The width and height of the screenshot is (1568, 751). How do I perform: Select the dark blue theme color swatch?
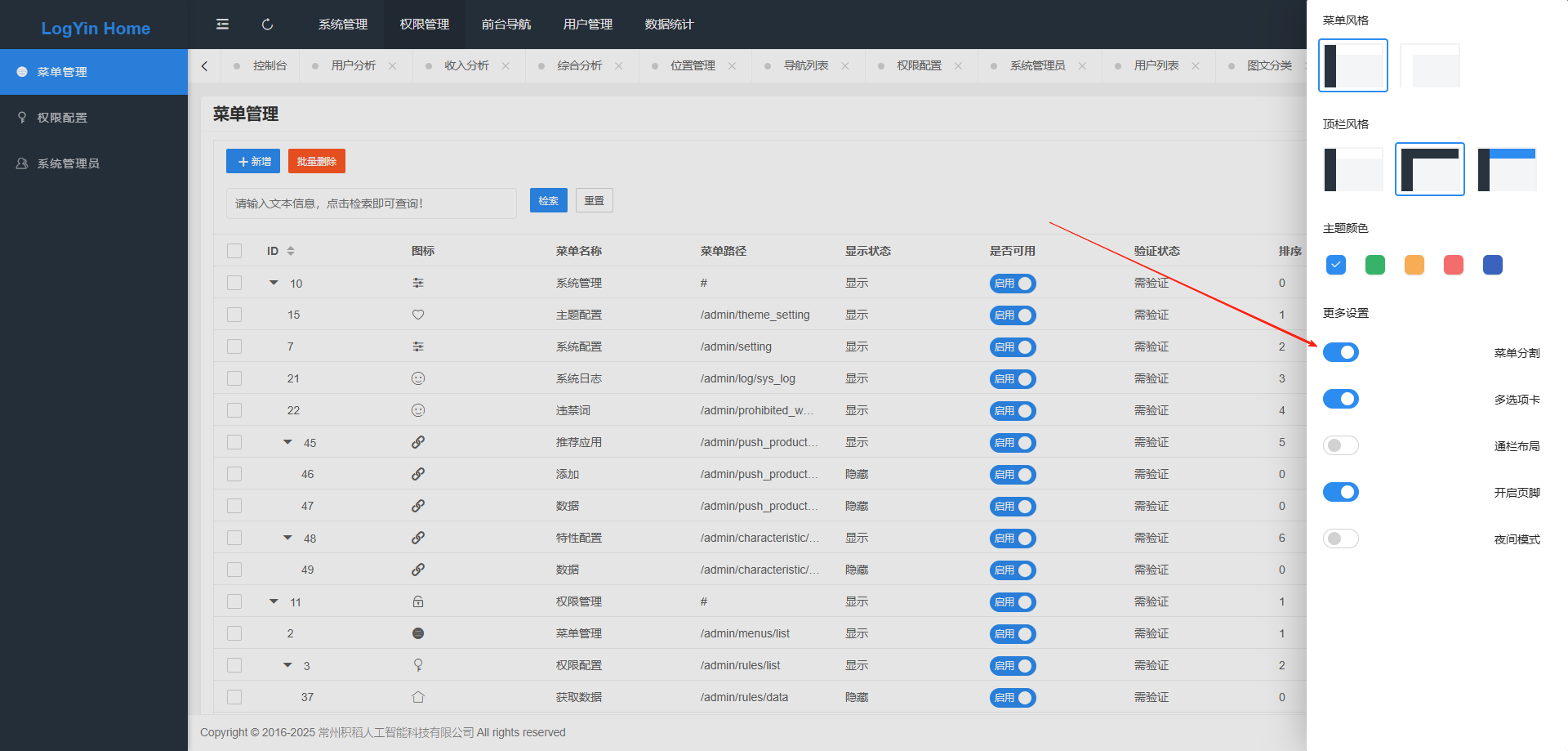(x=1493, y=265)
